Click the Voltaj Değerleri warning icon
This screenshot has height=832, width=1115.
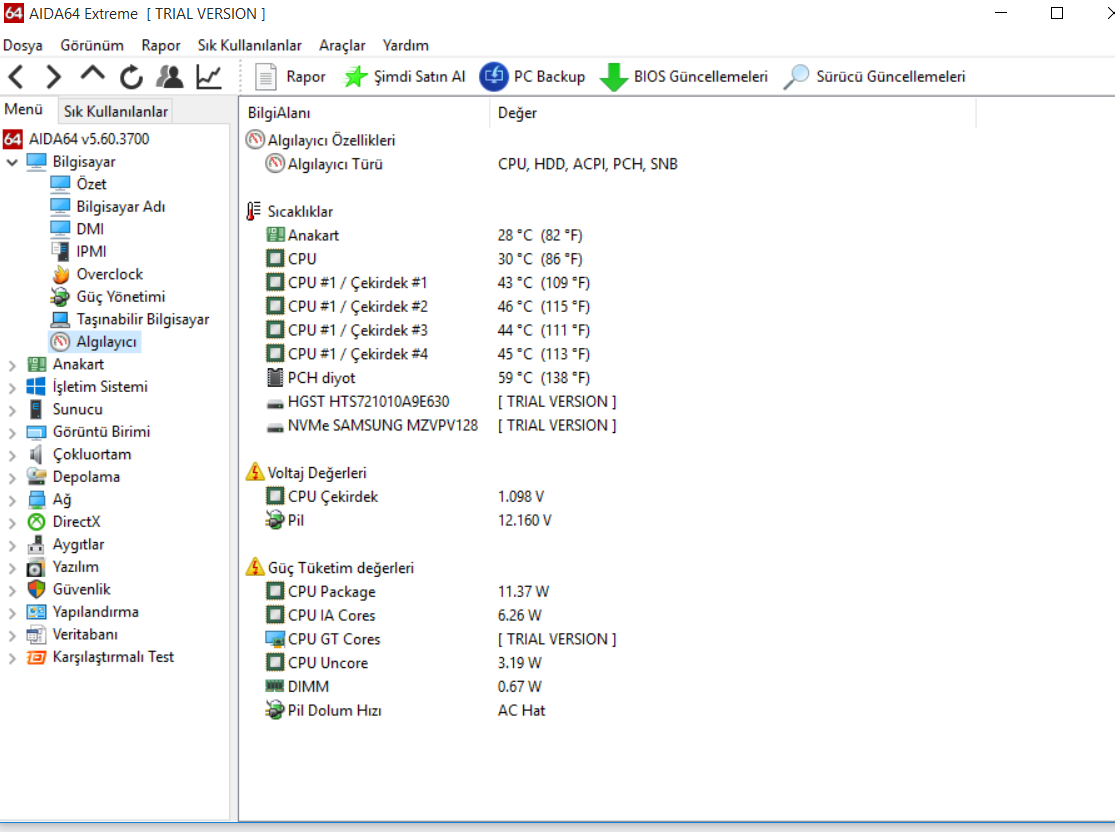[x=255, y=472]
